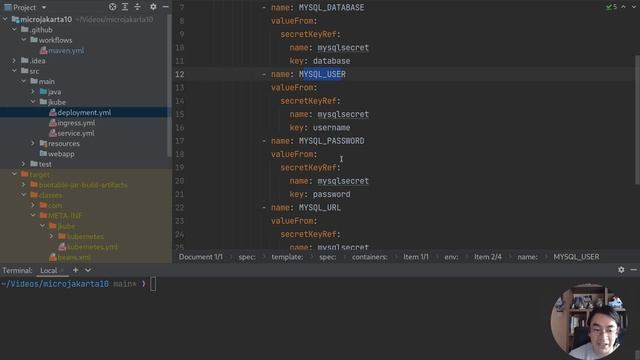The height and width of the screenshot is (360, 640).
Task: Expand the .idea folder
Action: click(15, 60)
